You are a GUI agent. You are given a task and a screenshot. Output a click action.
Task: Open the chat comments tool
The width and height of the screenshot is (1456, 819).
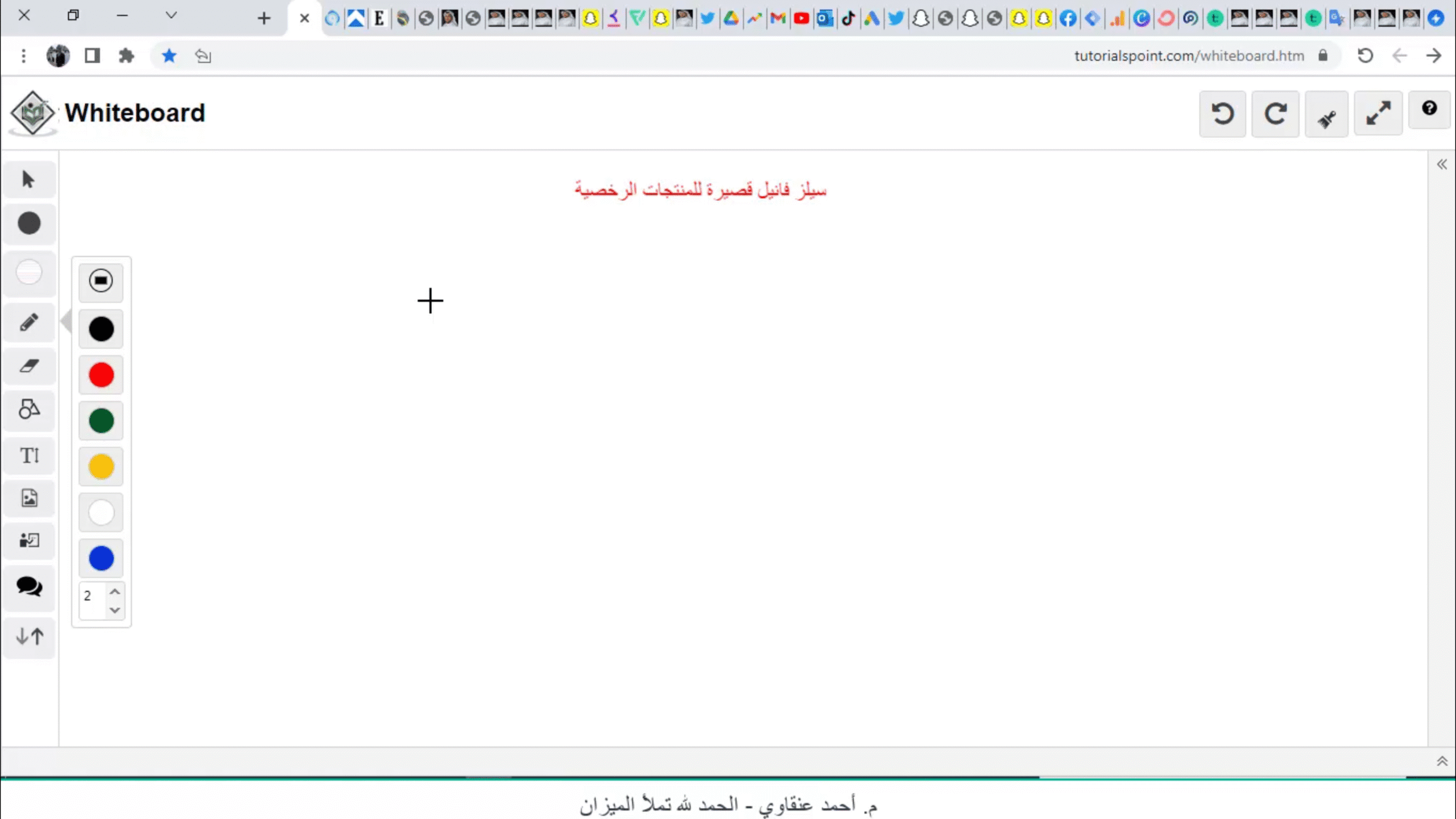click(28, 586)
